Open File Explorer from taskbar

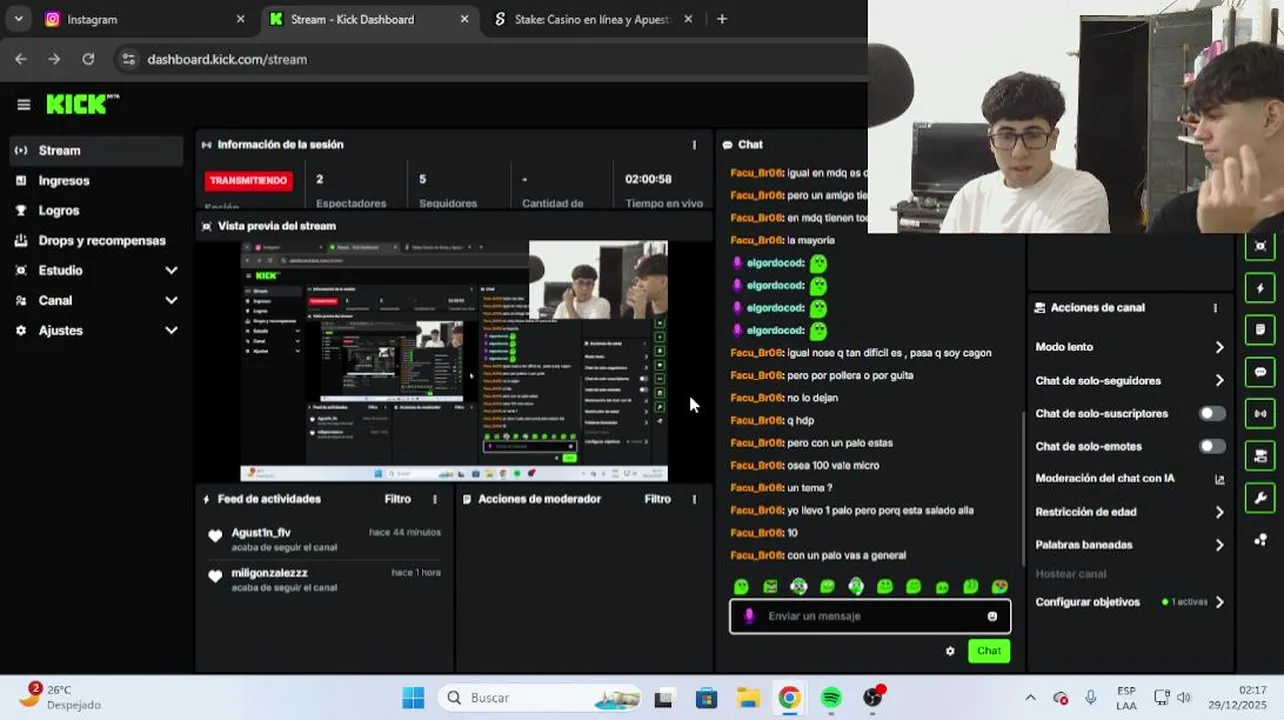pos(748,698)
